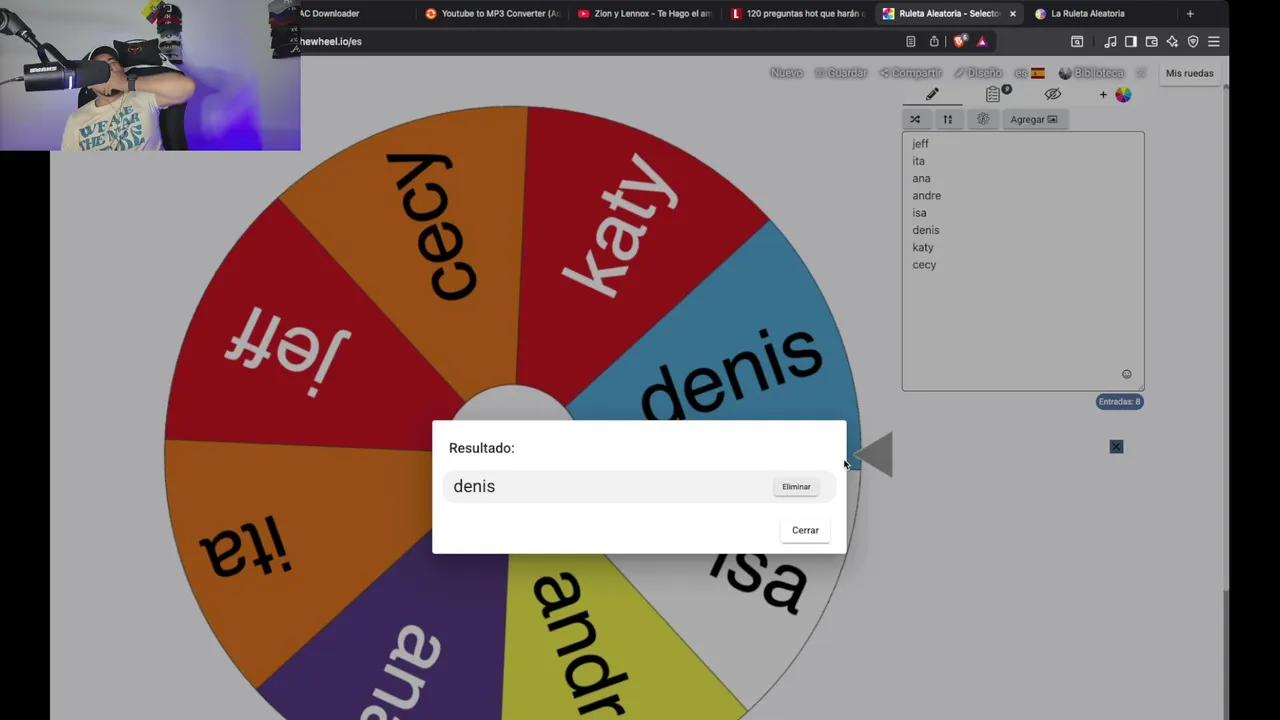Screen dimensions: 1280x720
Task: Select the entry 'denis' in the list
Action: point(925,230)
